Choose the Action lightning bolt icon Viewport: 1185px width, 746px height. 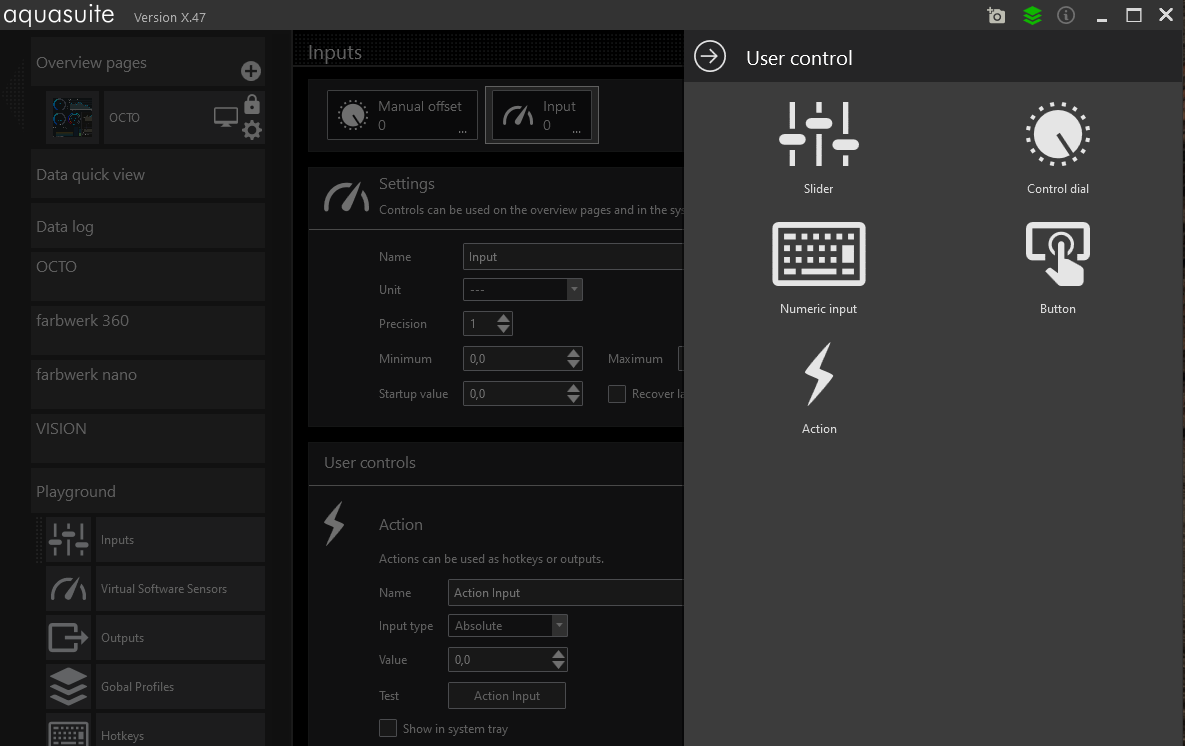pyautogui.click(x=818, y=375)
